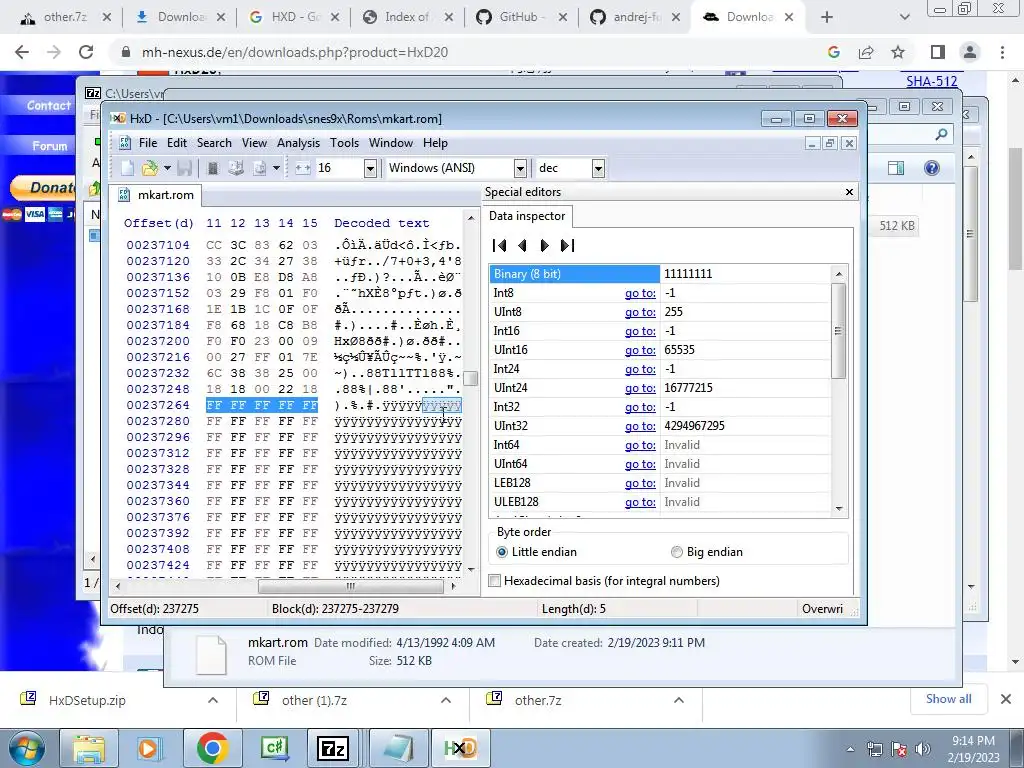This screenshot has height=768, width=1024.
Task: Jump to last byte in Data inspector
Action: click(568, 246)
